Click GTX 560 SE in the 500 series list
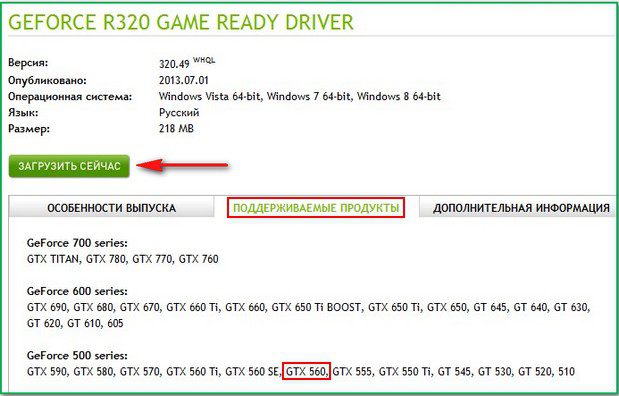Screen dimensions: 619x396 pos(252,372)
